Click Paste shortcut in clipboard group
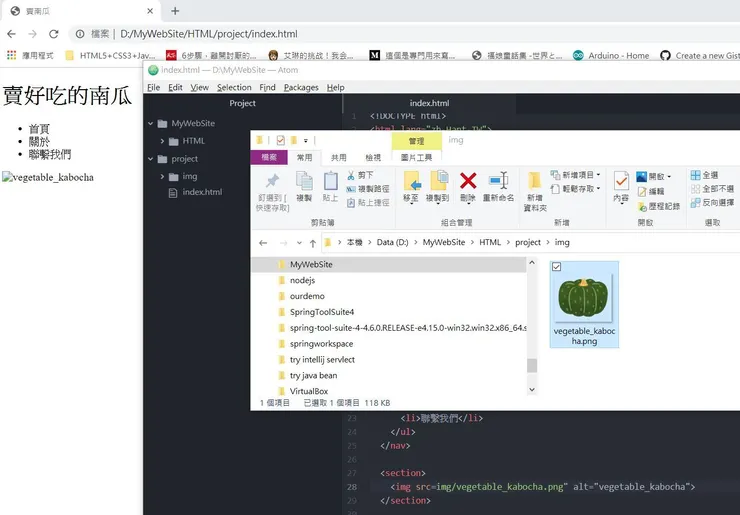The height and width of the screenshot is (515, 740). (368, 203)
